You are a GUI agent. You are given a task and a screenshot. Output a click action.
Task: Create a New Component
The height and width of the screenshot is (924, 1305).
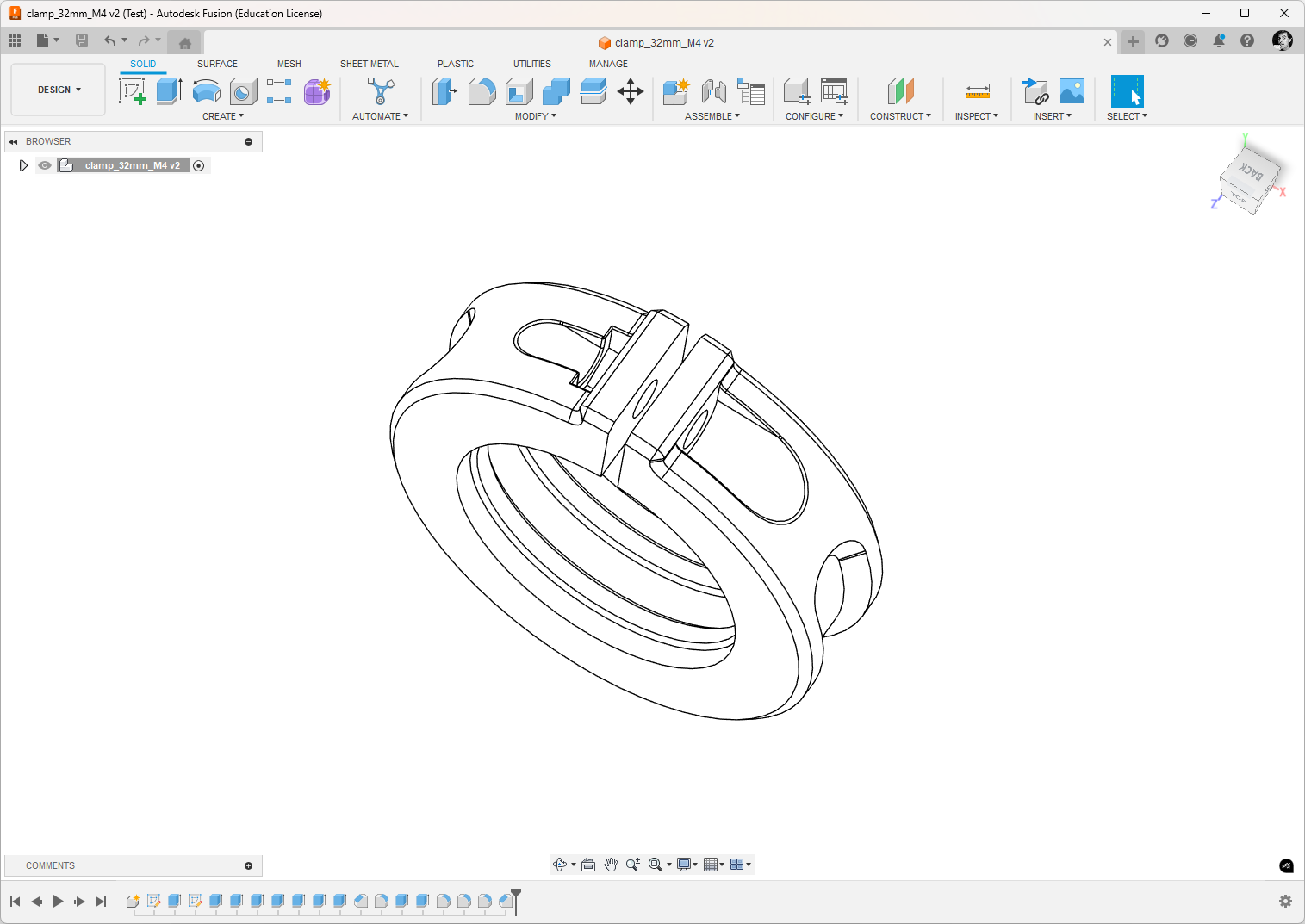pyautogui.click(x=676, y=90)
